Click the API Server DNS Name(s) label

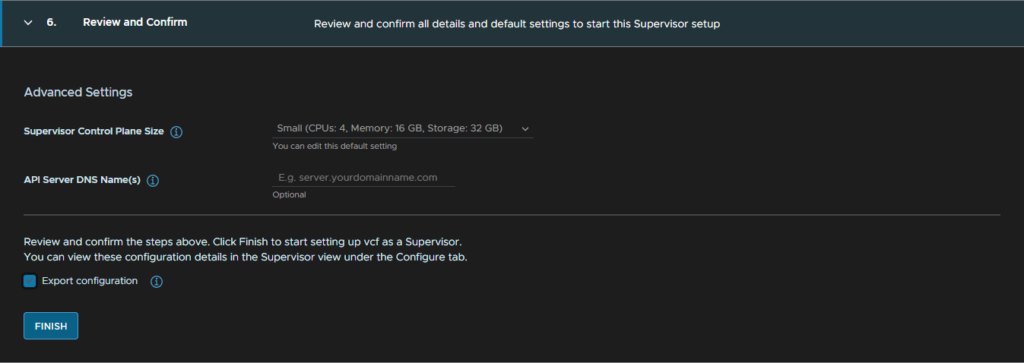click(82, 180)
